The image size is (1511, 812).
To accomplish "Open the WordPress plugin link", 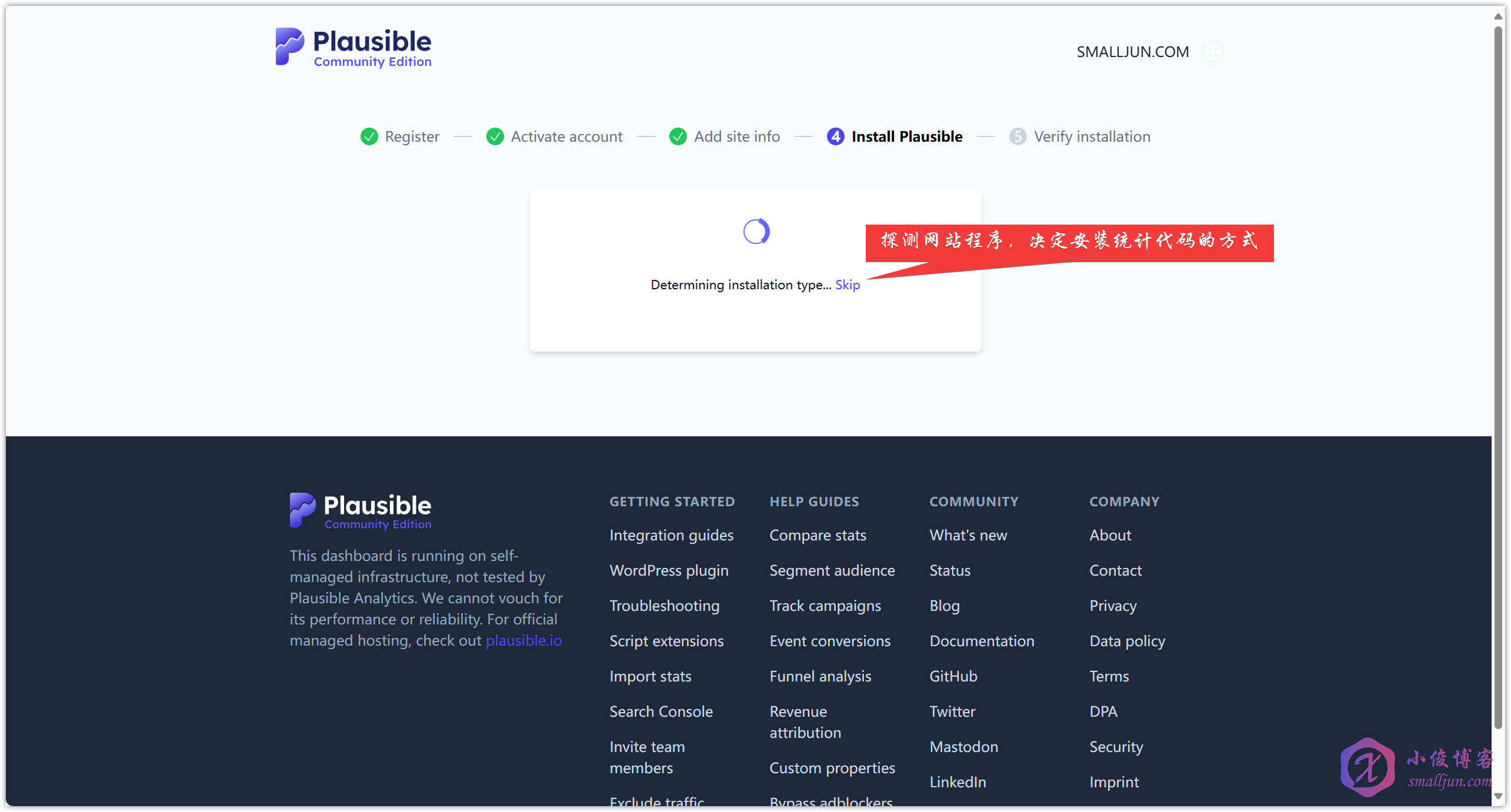I will pyautogui.click(x=669, y=570).
